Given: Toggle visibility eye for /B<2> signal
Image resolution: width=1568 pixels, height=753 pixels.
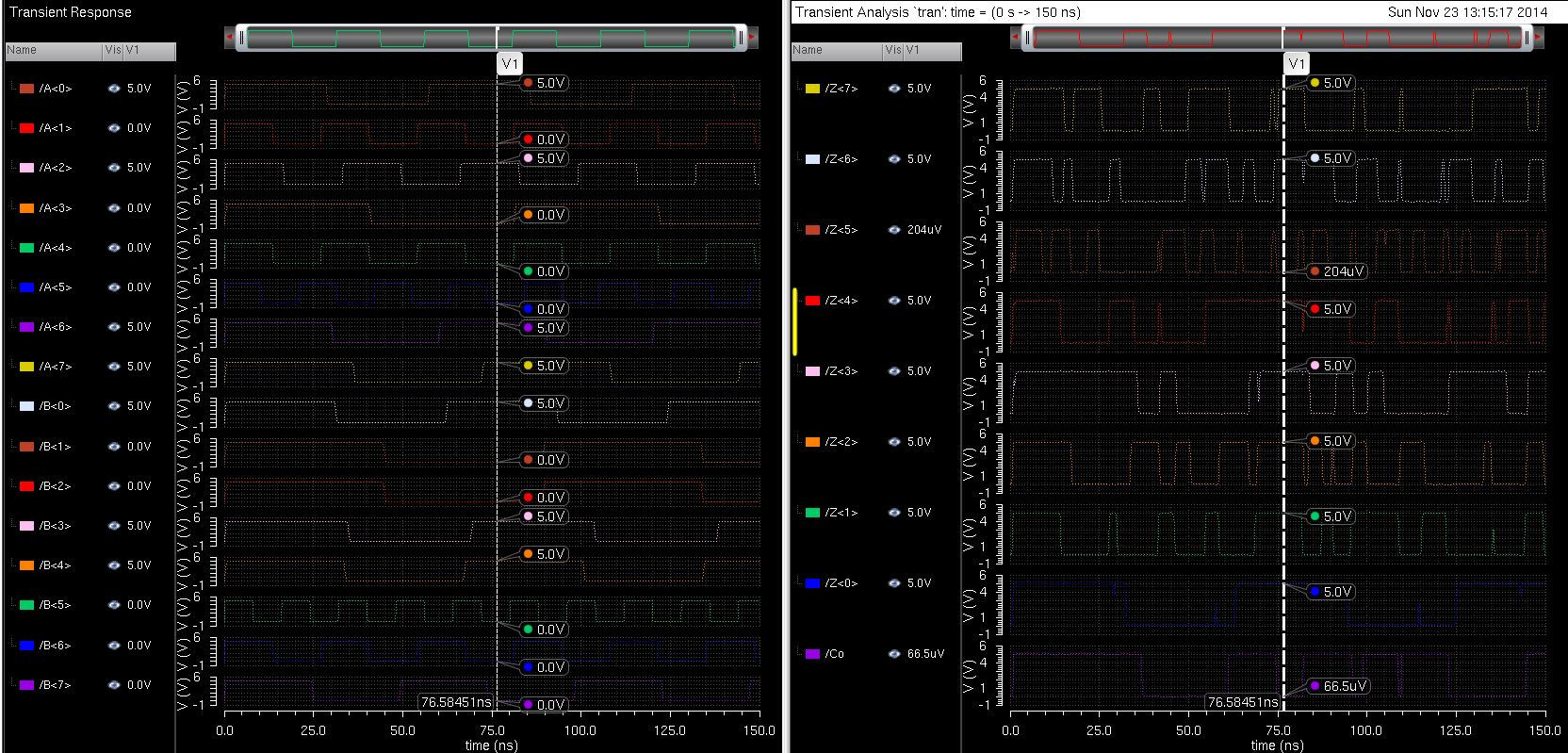Looking at the screenshot, I should point(114,485).
